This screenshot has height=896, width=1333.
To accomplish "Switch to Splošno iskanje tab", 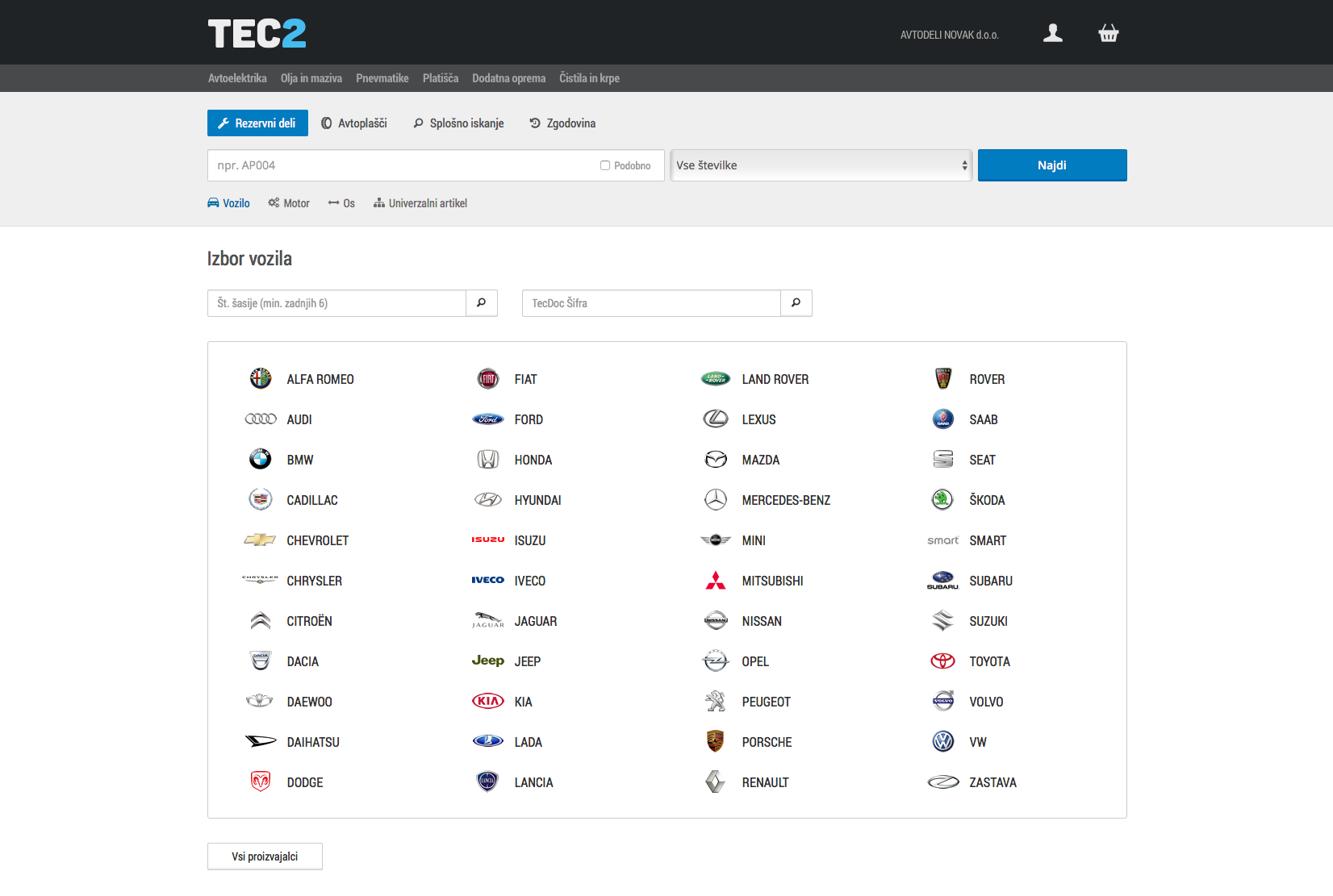I will click(x=458, y=123).
